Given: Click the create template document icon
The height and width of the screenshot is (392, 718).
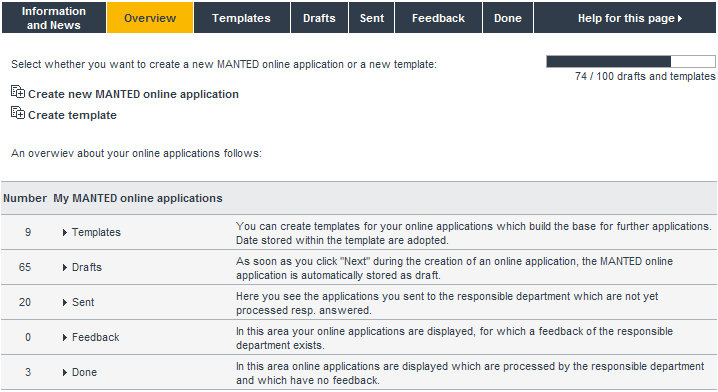Looking at the screenshot, I should click(x=18, y=113).
